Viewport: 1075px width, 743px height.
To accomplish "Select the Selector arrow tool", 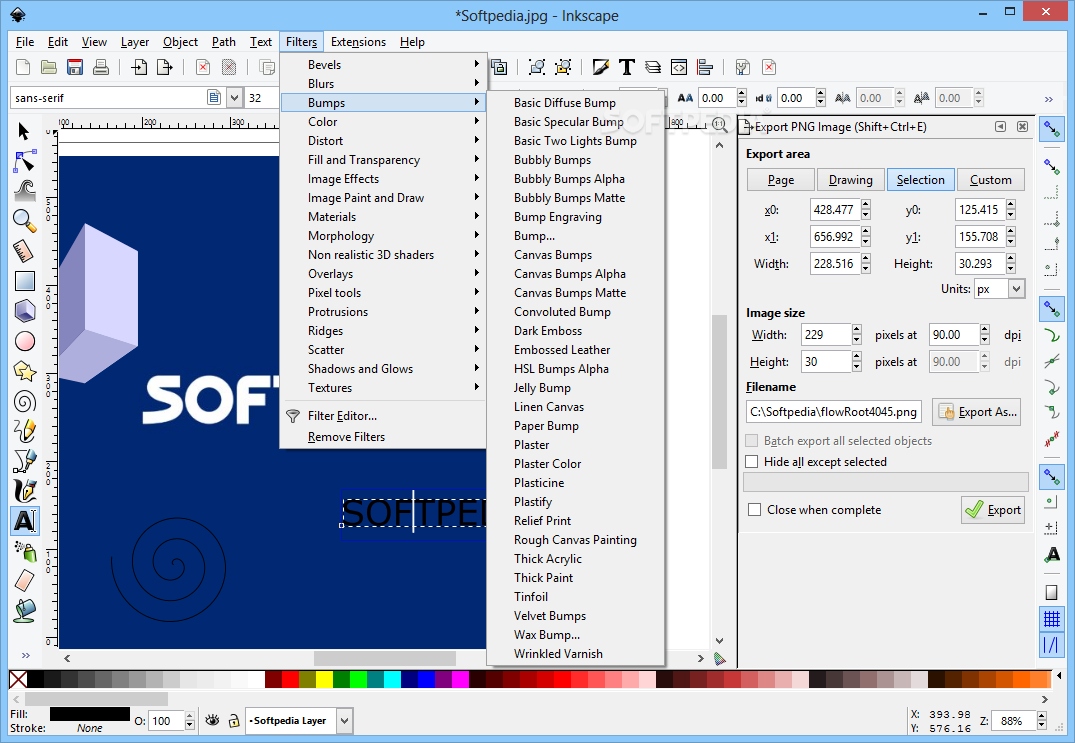I will point(24,131).
